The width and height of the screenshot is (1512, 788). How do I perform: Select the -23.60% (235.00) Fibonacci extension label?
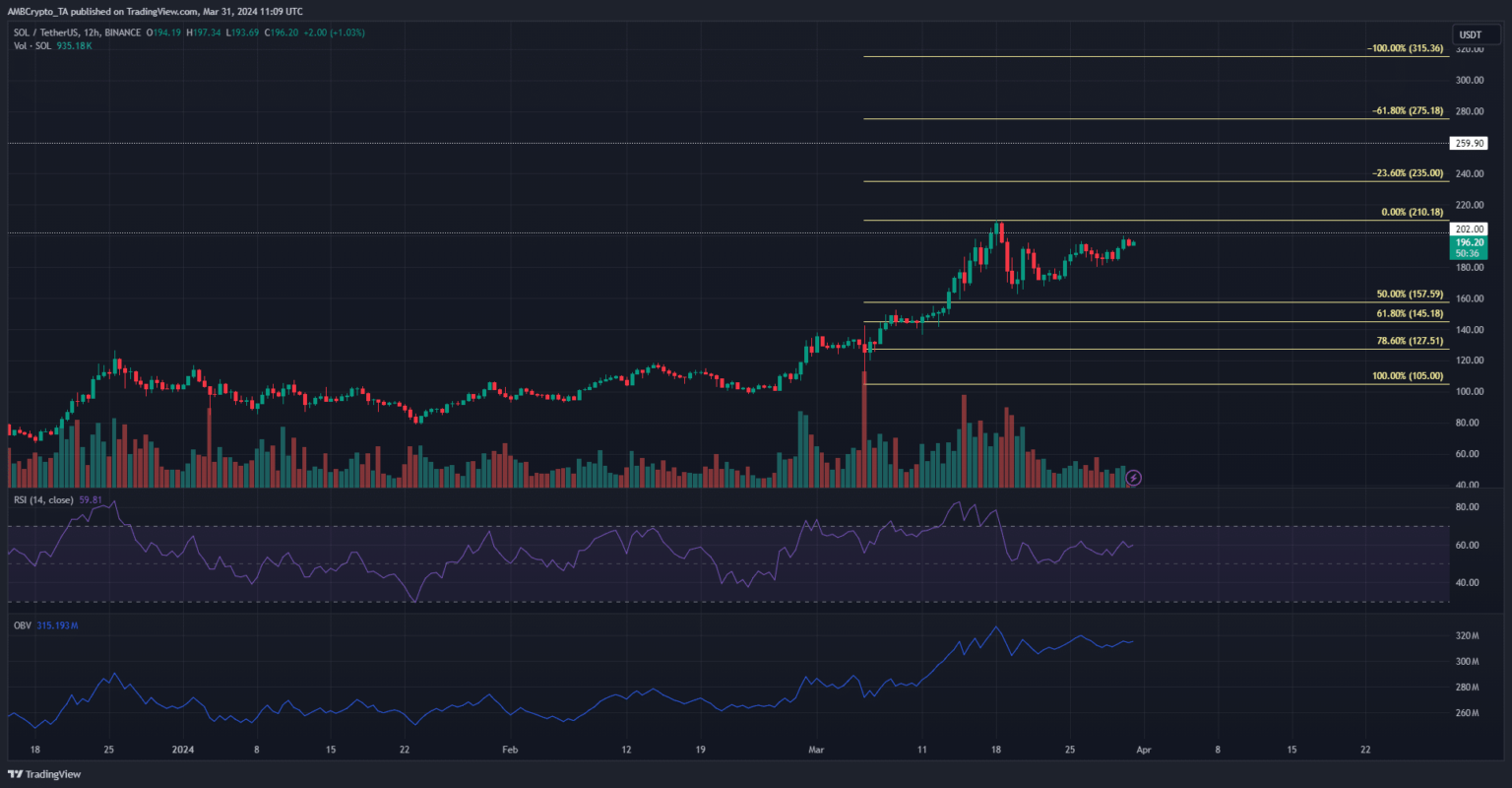point(1408,173)
